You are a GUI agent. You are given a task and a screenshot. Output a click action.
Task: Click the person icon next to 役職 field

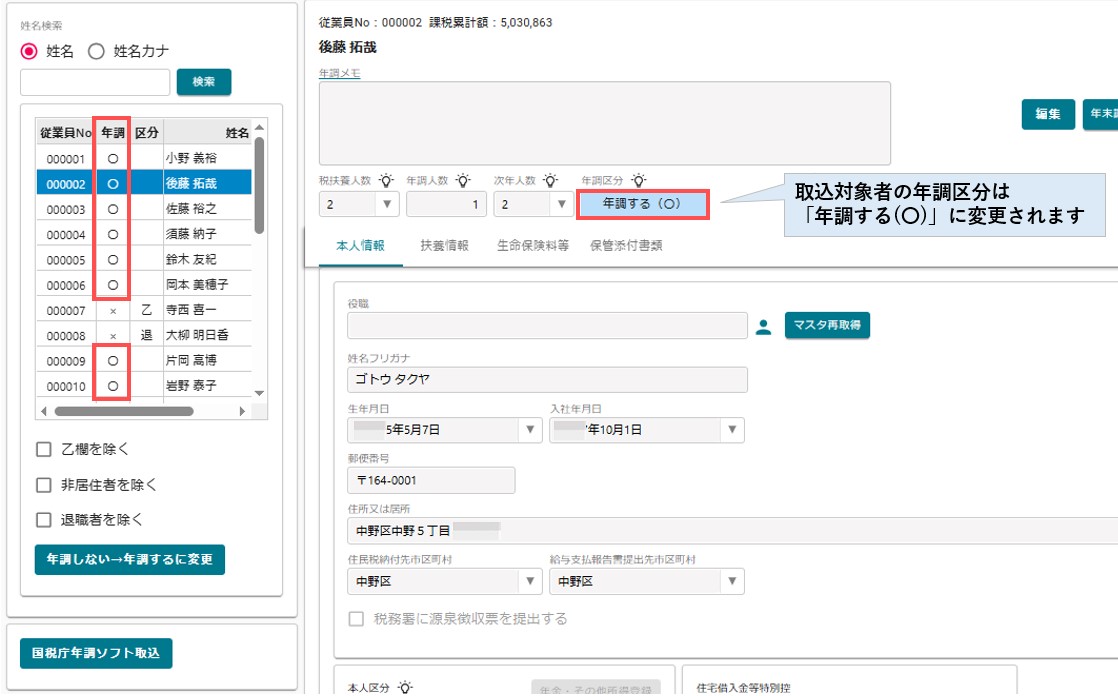click(x=764, y=327)
